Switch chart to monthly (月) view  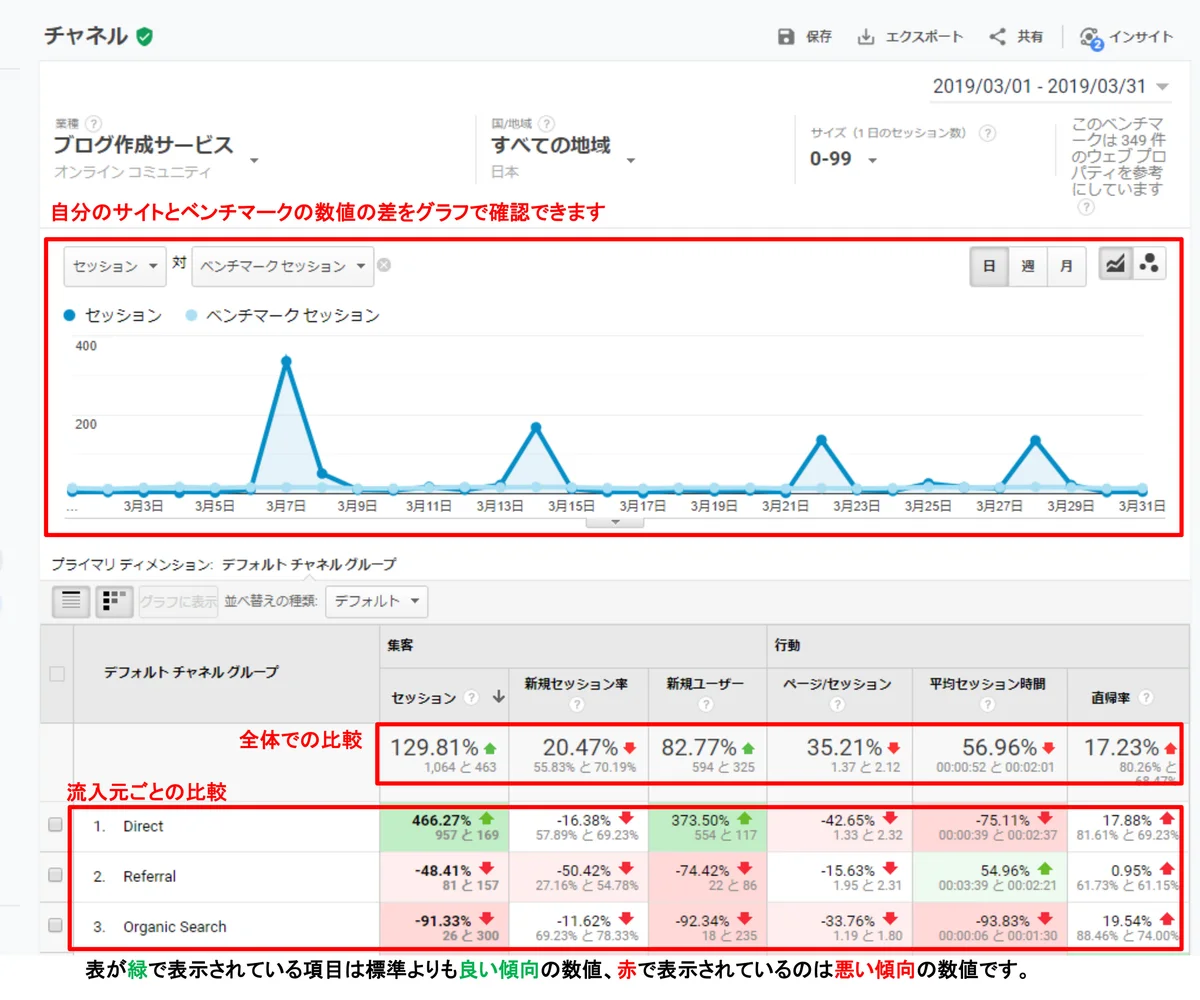[1066, 266]
